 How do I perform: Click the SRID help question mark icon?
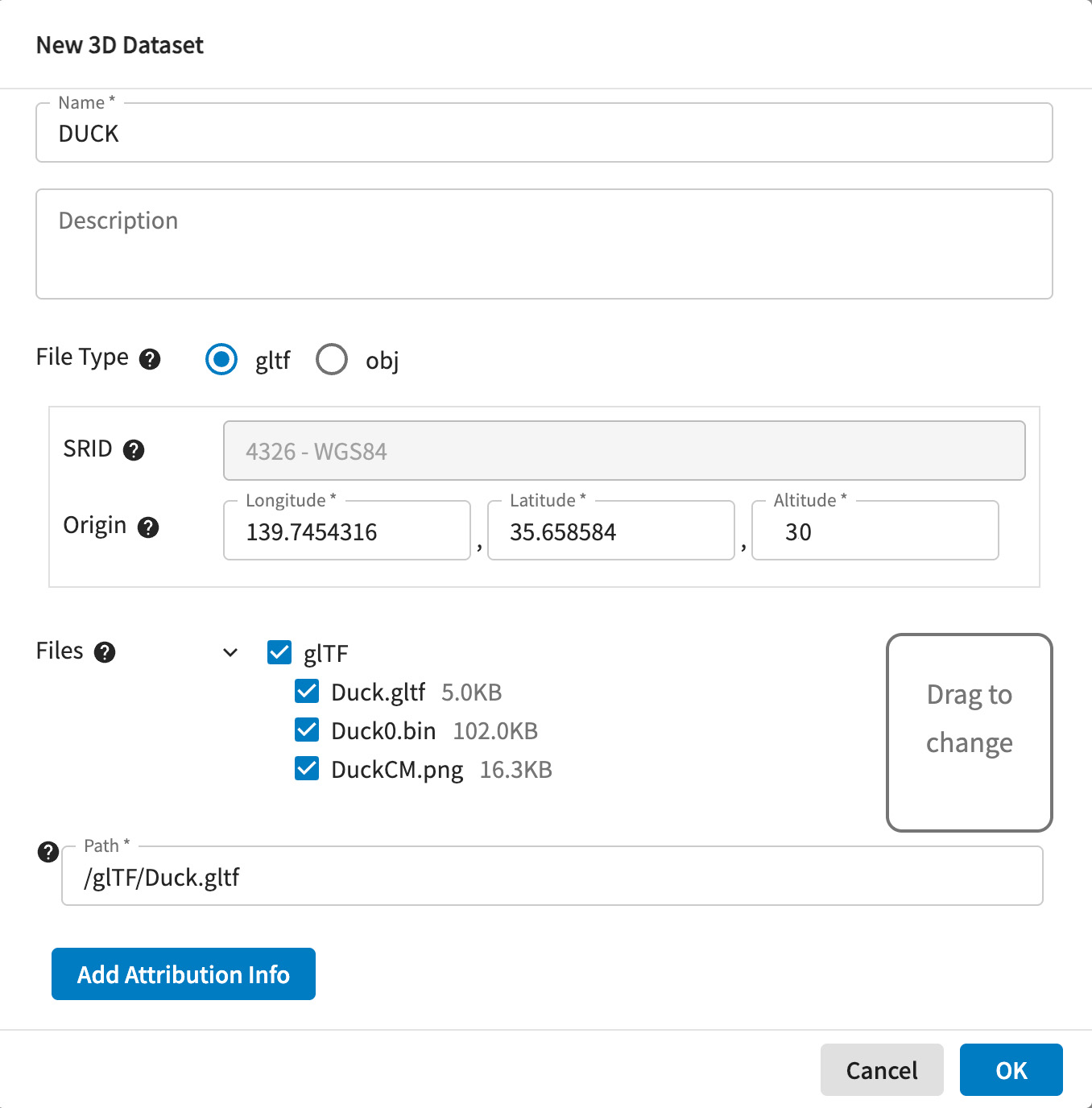point(134,450)
